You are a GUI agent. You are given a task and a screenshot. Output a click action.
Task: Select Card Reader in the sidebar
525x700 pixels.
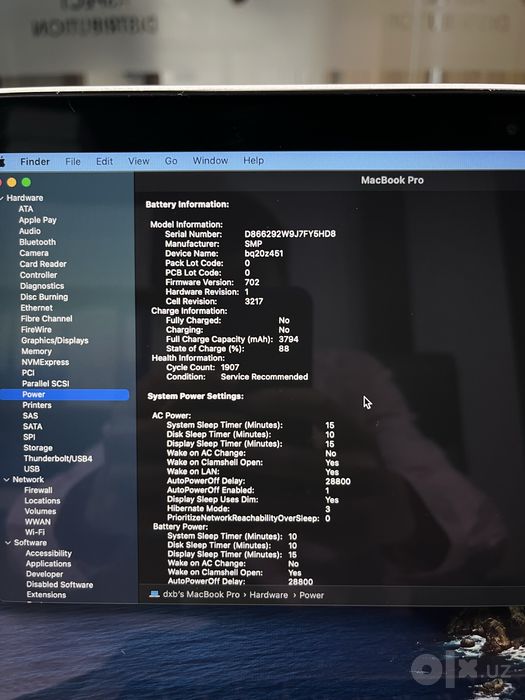43,264
